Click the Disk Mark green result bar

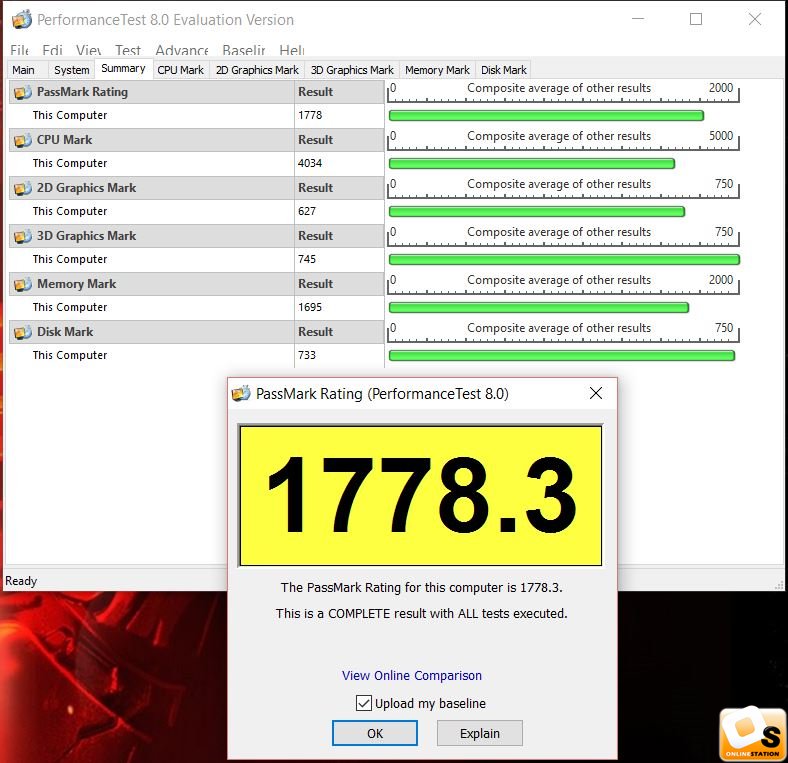click(562, 356)
